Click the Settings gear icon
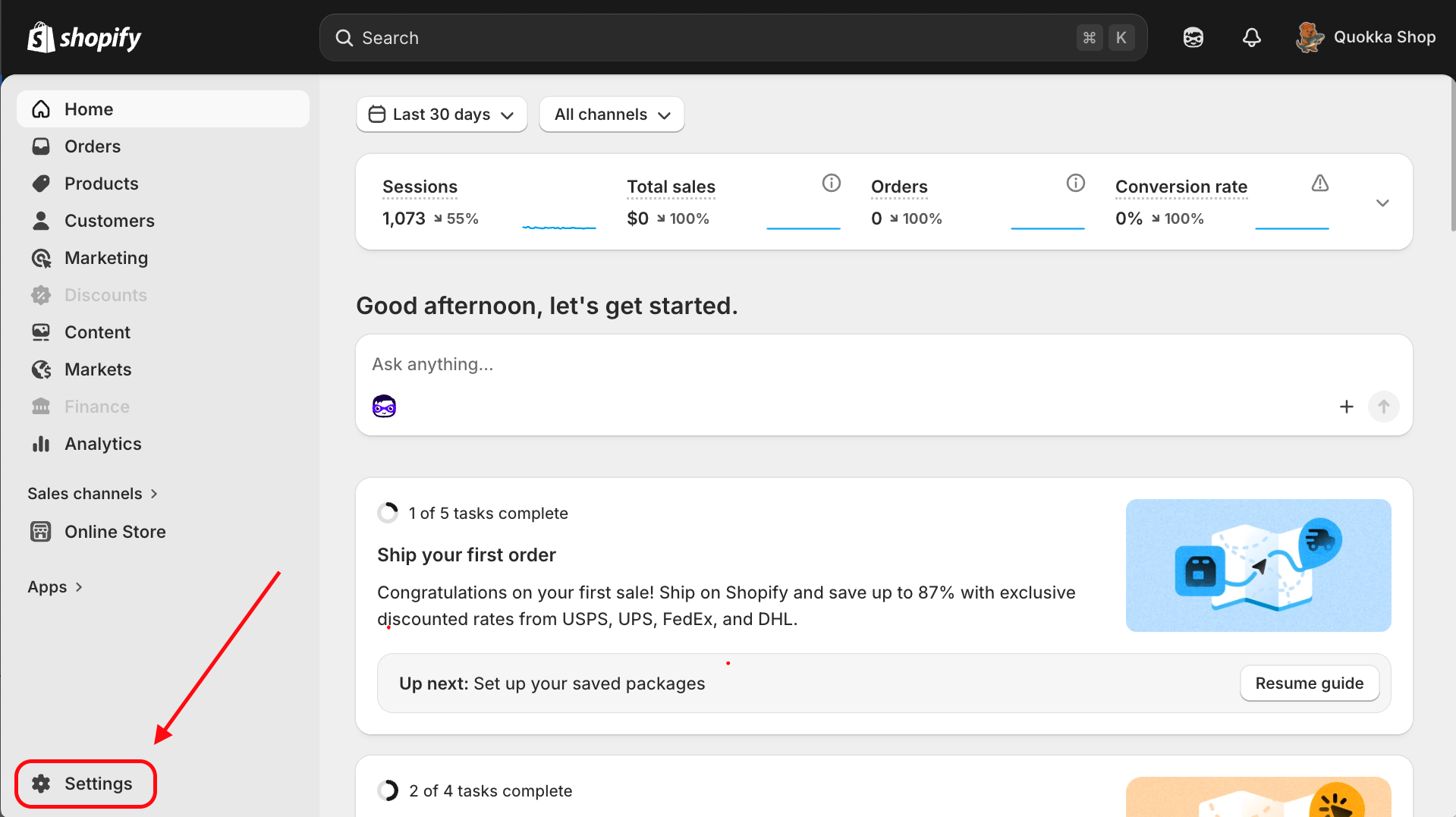The width and height of the screenshot is (1456, 817). point(41,784)
